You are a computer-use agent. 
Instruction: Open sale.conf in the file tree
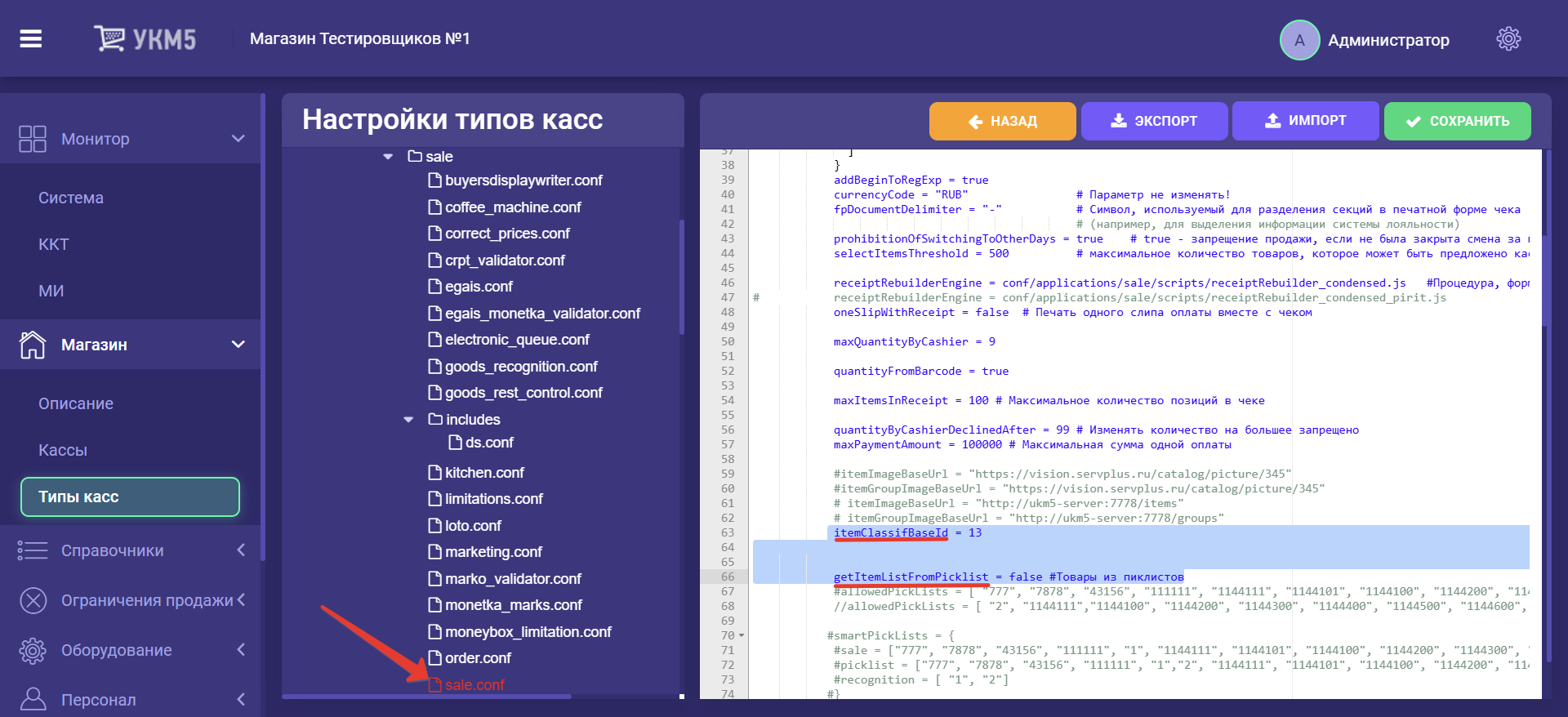coord(474,684)
